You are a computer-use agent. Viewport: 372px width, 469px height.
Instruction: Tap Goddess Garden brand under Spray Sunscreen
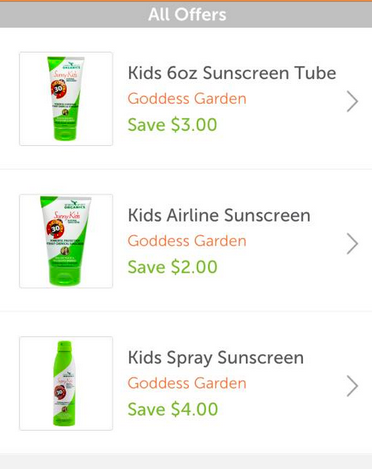[187, 383]
